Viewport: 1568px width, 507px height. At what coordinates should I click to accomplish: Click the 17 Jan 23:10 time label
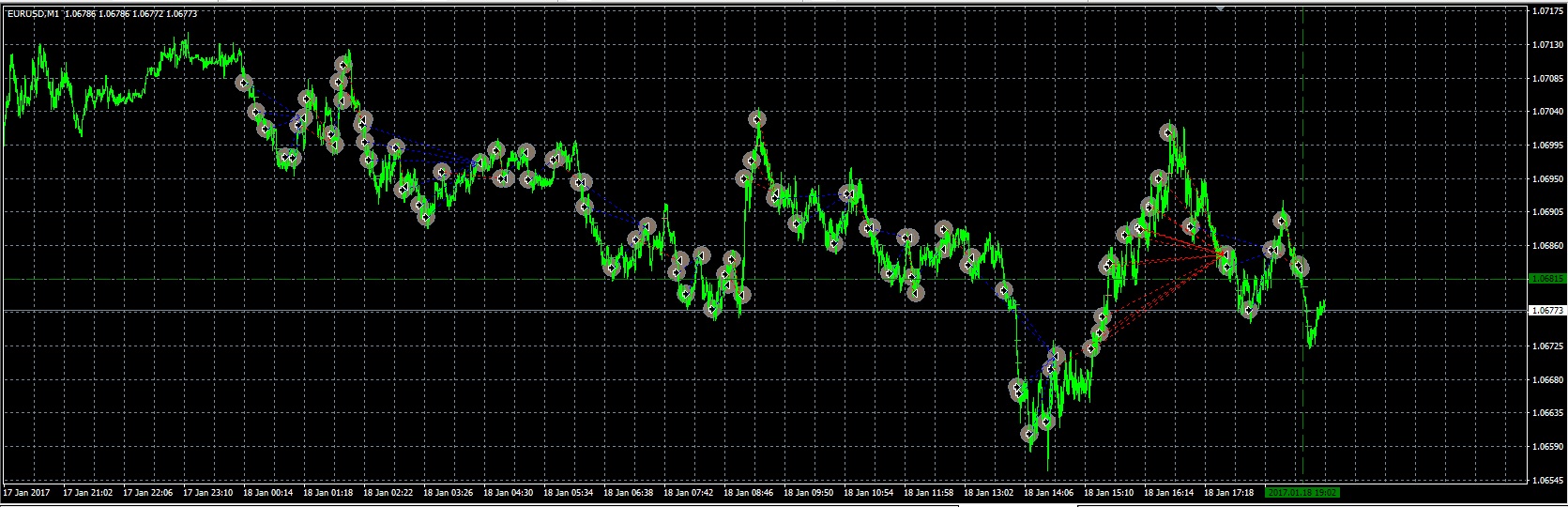click(208, 492)
